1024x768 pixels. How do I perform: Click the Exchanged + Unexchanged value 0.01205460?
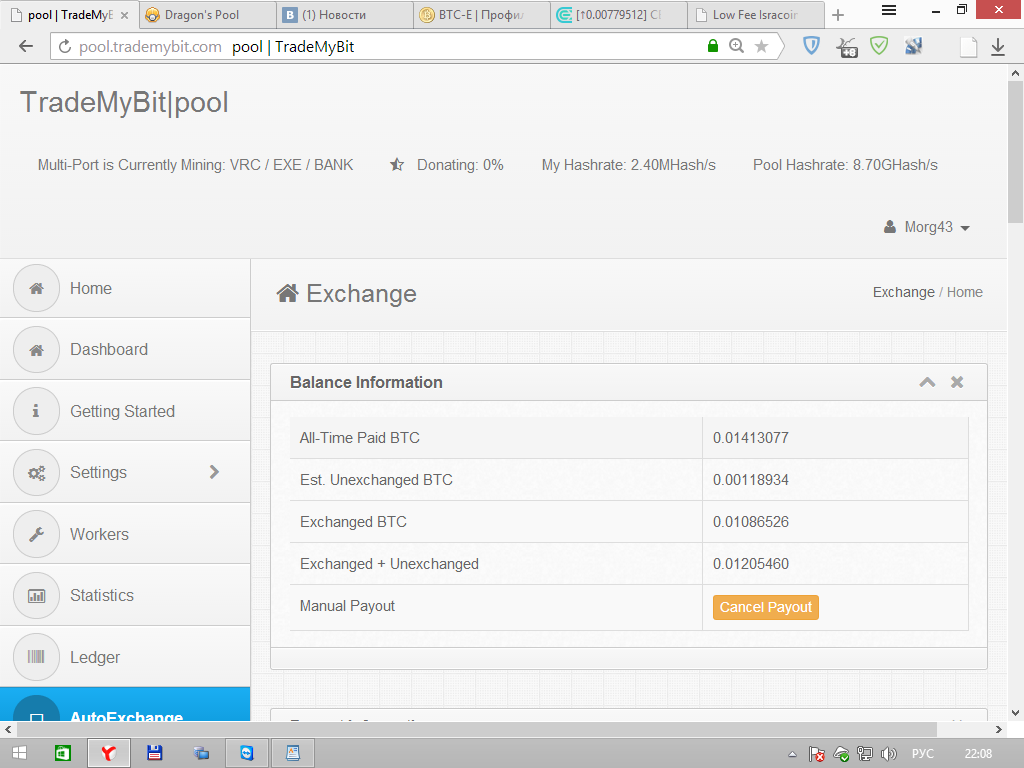tap(750, 564)
